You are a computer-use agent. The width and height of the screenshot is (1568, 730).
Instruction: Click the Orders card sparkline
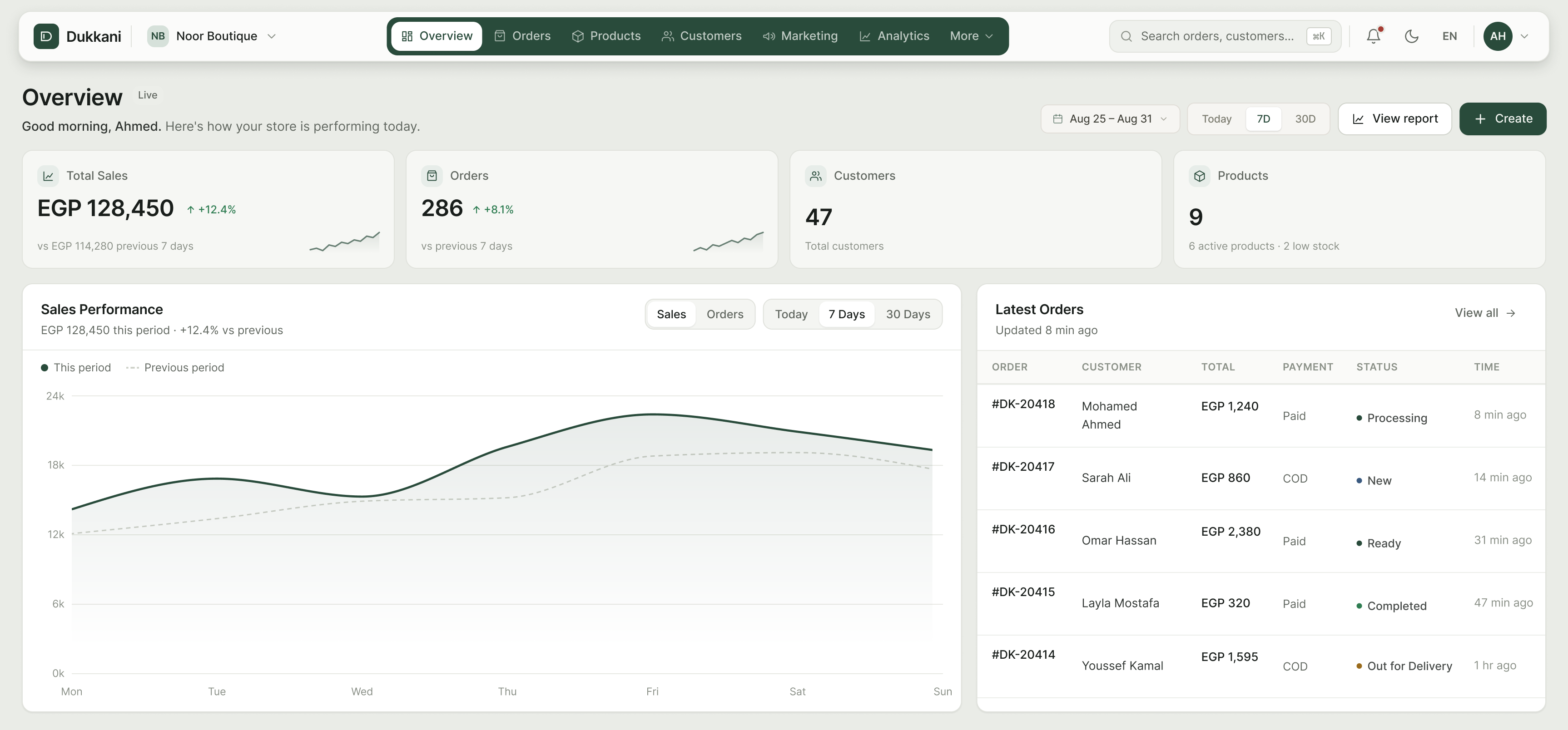728,242
